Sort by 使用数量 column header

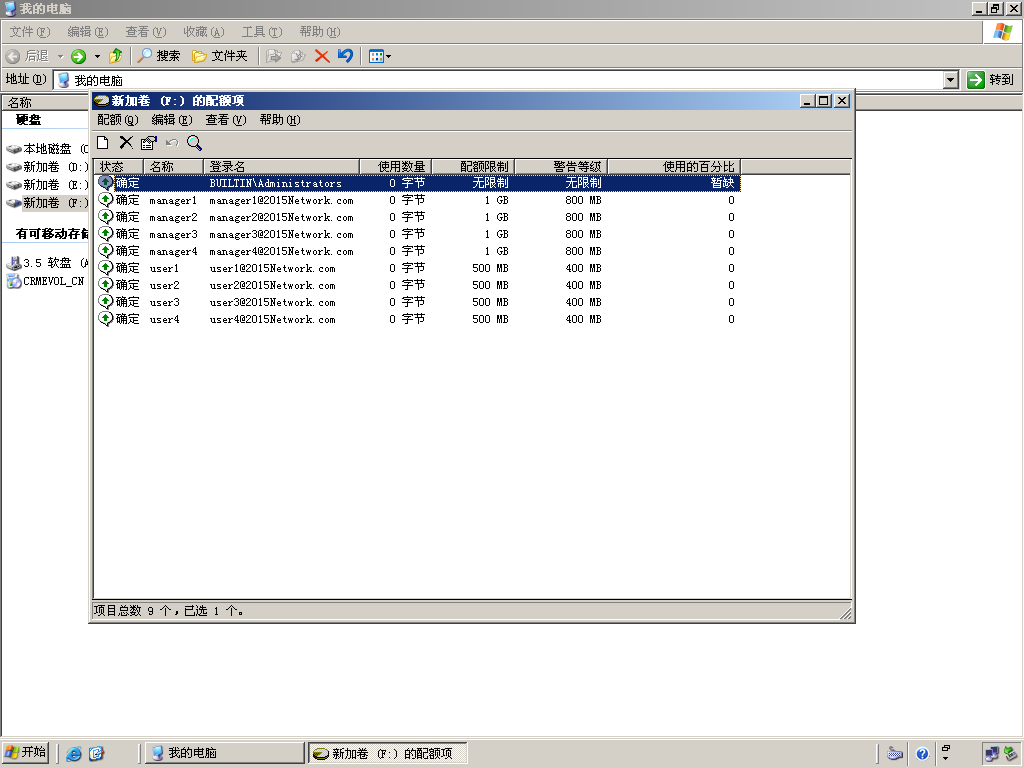(x=395, y=167)
